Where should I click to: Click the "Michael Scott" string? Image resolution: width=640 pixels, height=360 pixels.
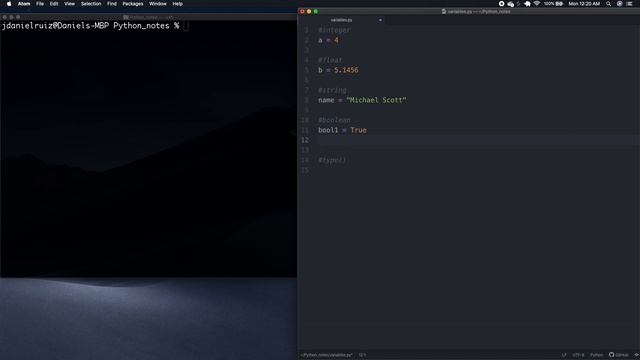tap(376, 100)
